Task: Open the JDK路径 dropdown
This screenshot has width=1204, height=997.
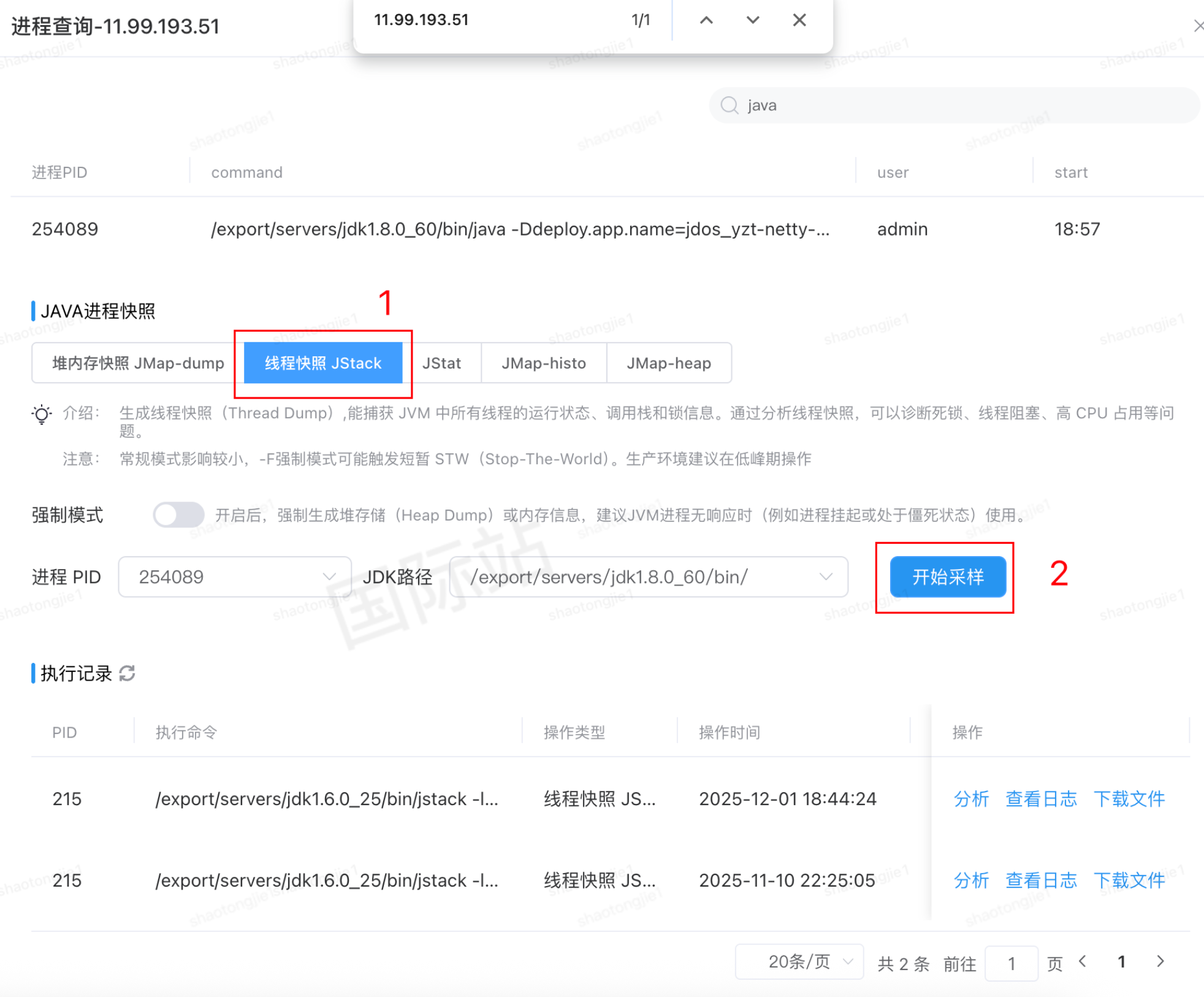Action: pos(648,577)
